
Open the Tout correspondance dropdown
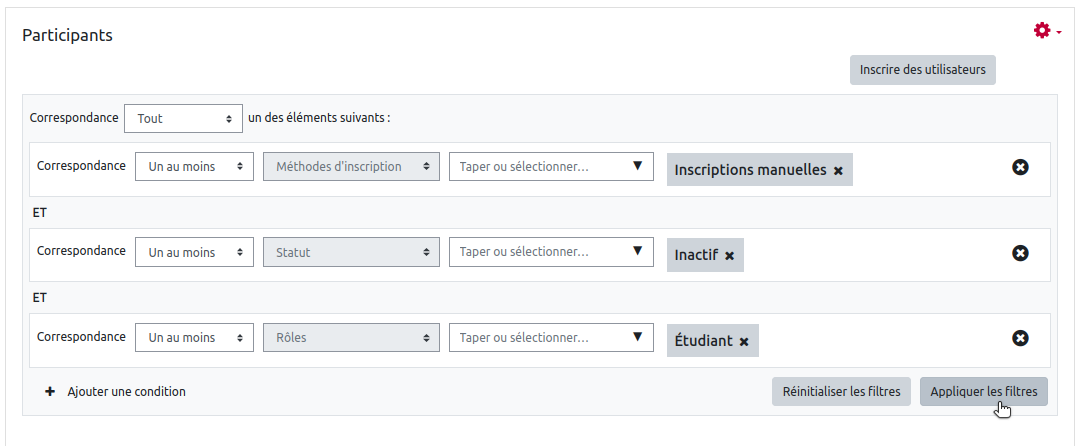pos(183,118)
